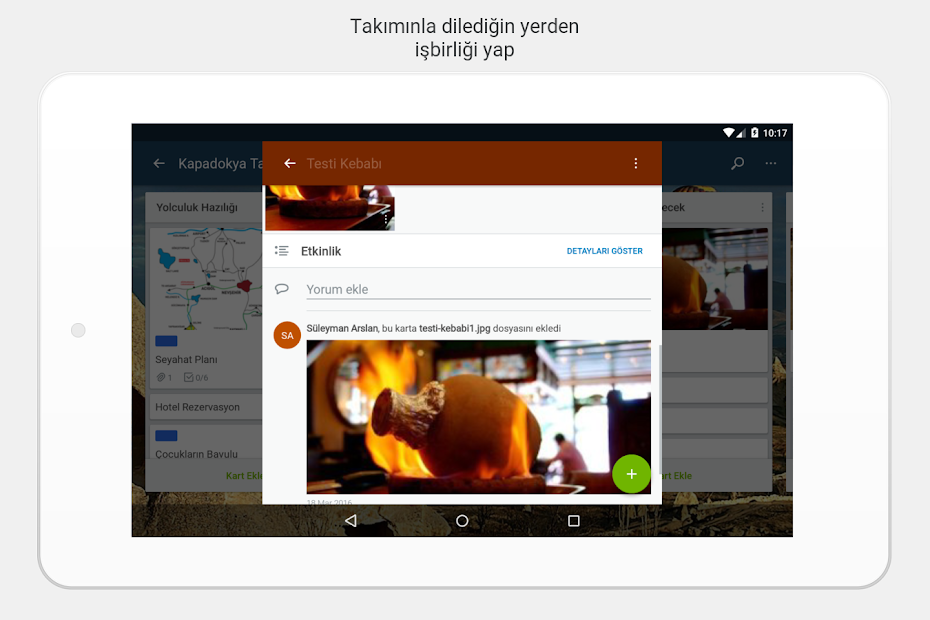Tap Android back navigation button
This screenshot has height=620, width=930.
351,520
